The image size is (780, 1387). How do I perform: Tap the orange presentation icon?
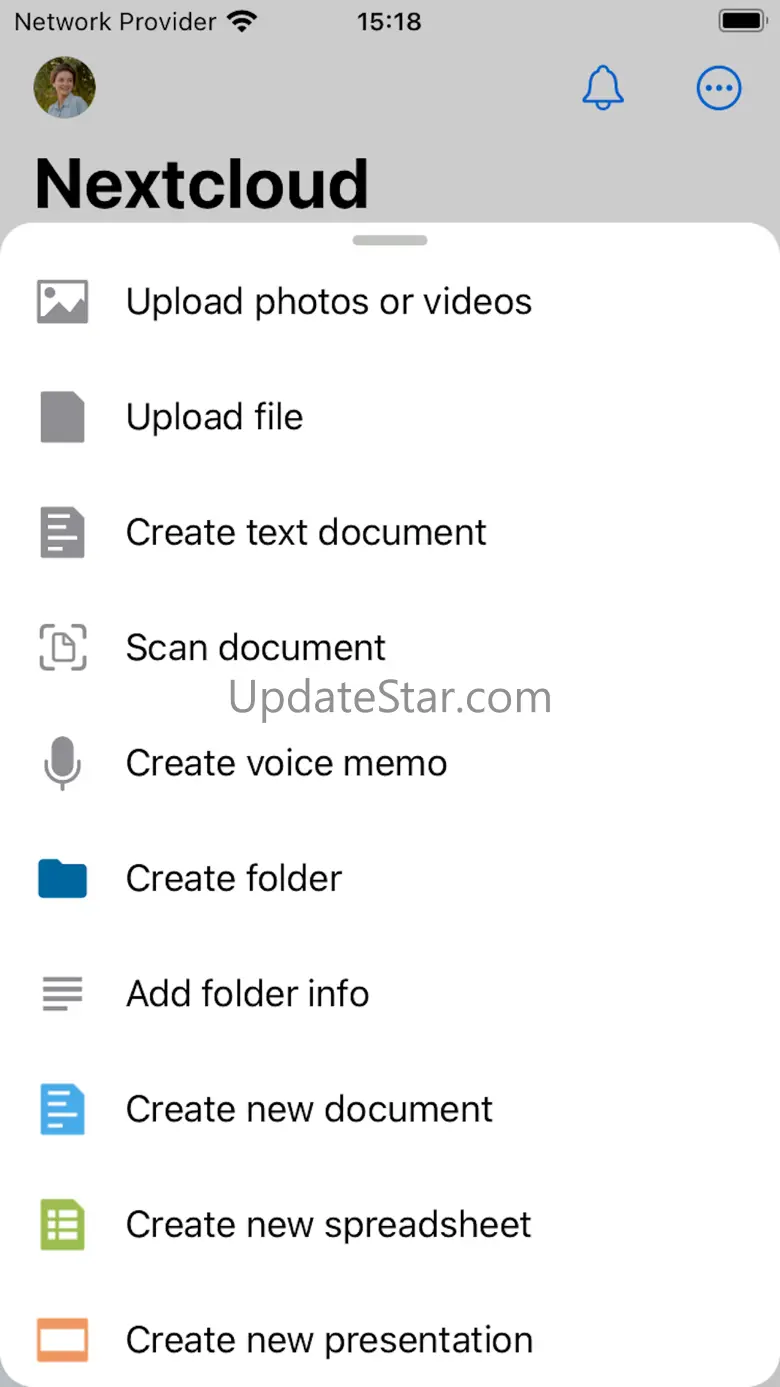click(x=62, y=1340)
